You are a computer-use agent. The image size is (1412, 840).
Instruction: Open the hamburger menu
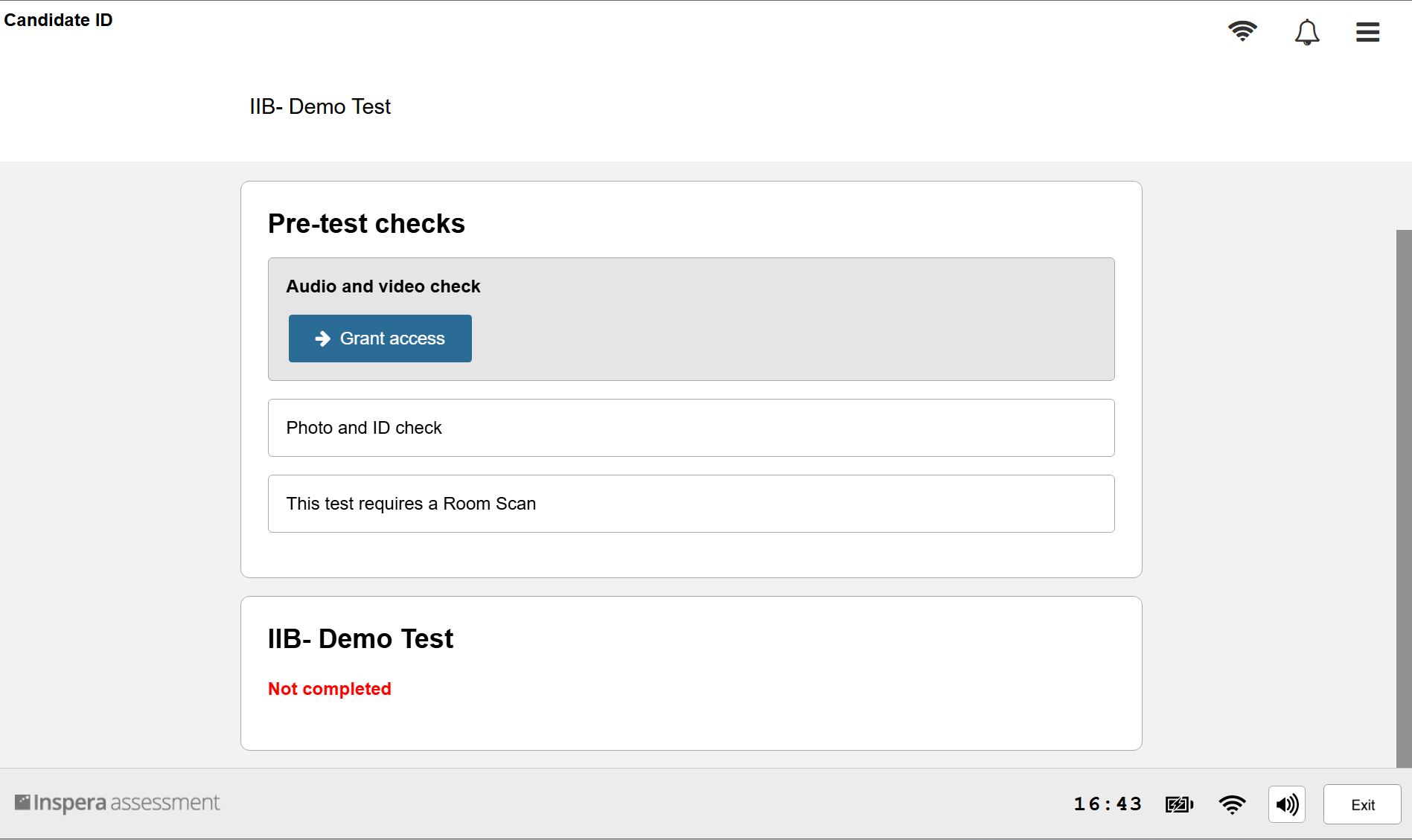point(1367,32)
